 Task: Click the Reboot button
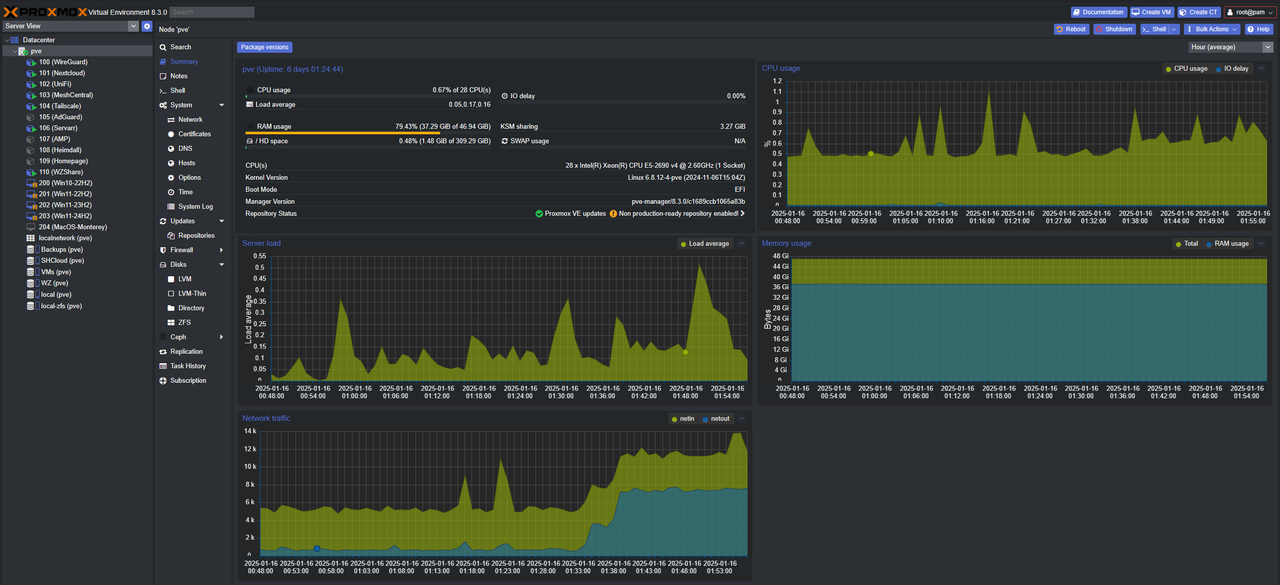[x=1071, y=29]
